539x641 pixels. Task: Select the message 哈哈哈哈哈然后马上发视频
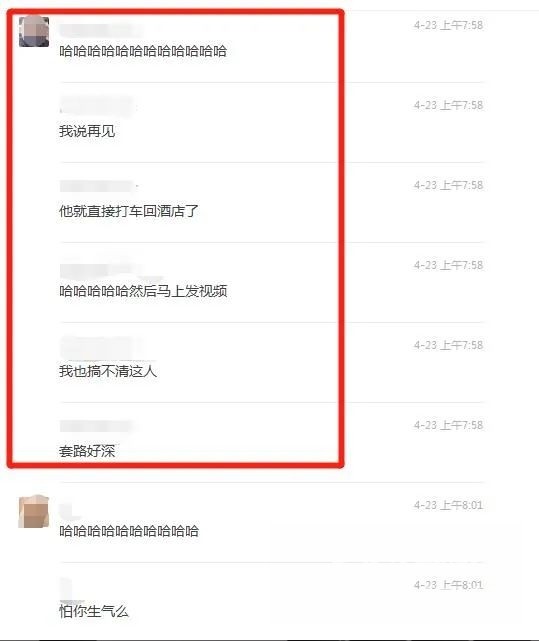tap(143, 291)
